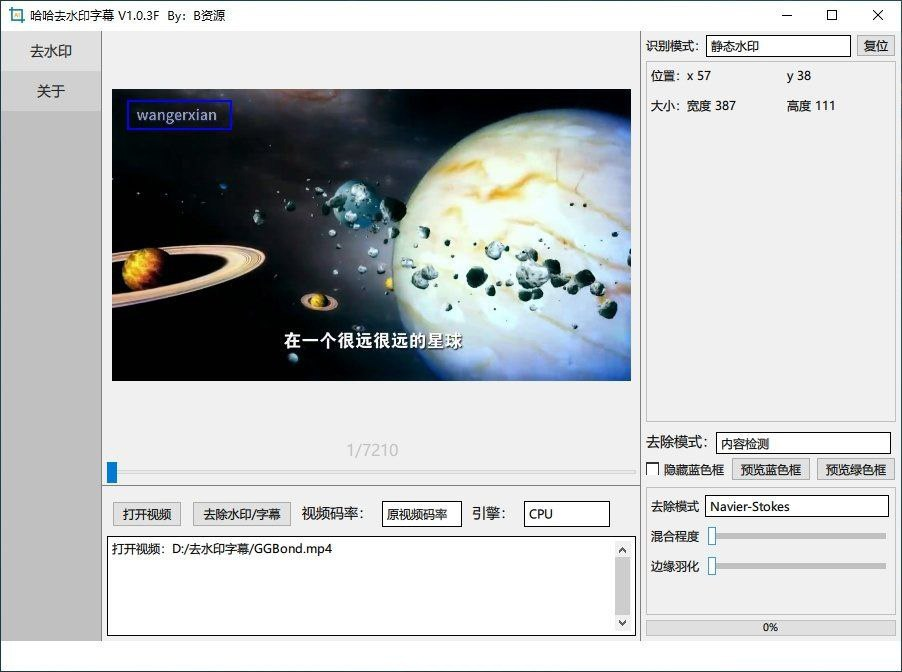Open the 识别模式 静态水印 selector
This screenshot has height=672, width=902.
point(778,45)
